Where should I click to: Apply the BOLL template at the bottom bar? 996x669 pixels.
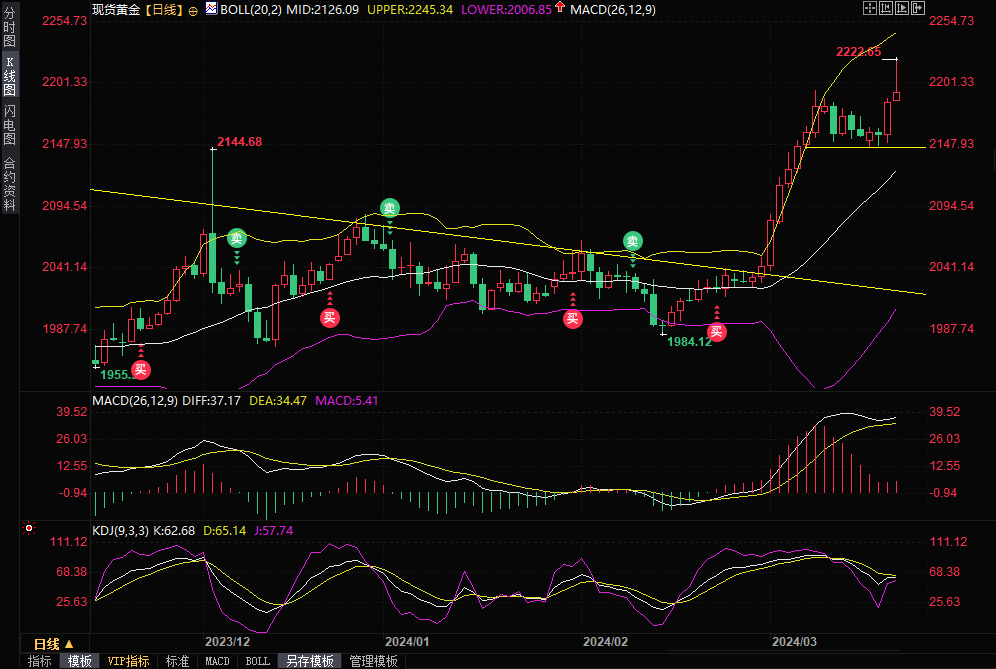click(x=257, y=661)
